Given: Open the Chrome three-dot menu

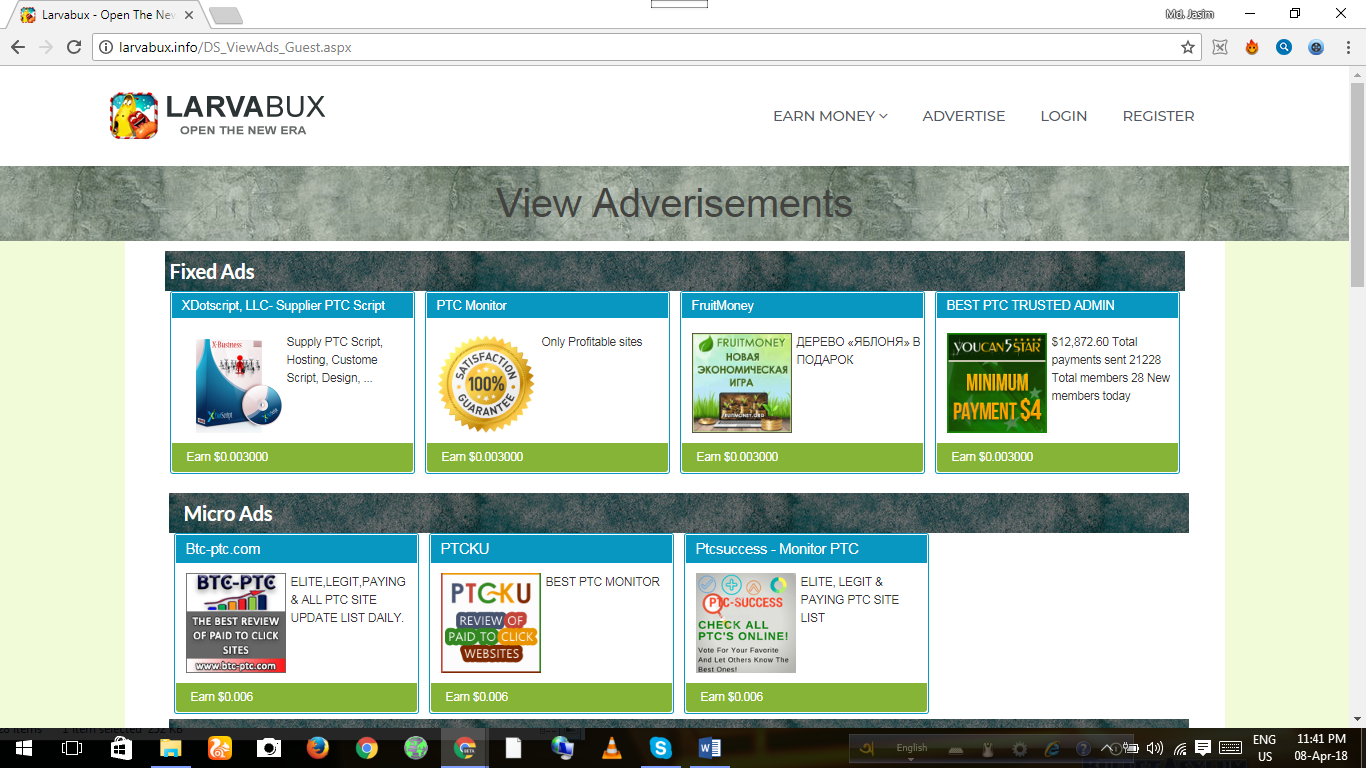Looking at the screenshot, I should pos(1347,47).
